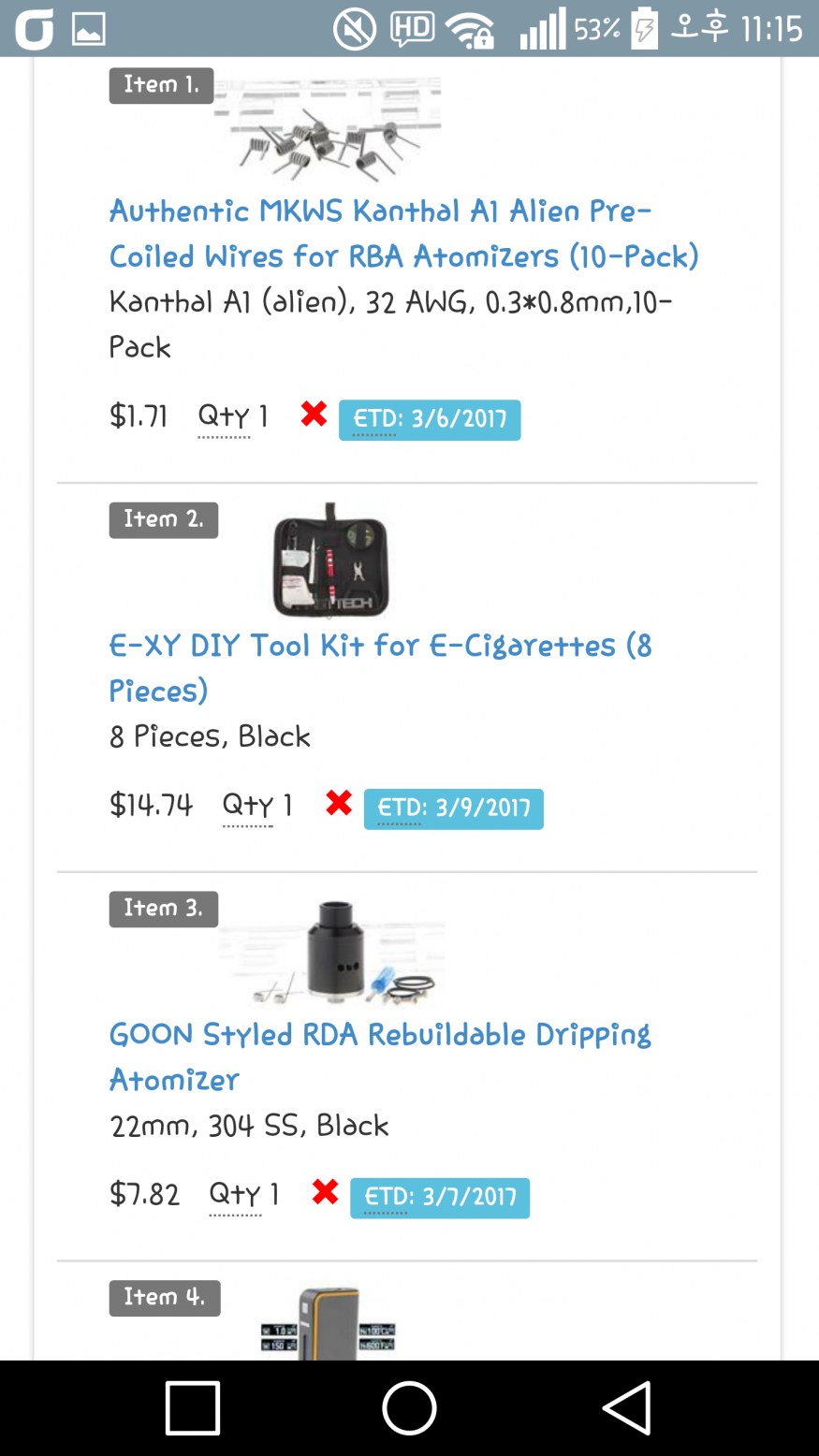Viewport: 819px width, 1456px height.
Task: Tap the coiled wires product thumbnail
Action: pos(328,131)
